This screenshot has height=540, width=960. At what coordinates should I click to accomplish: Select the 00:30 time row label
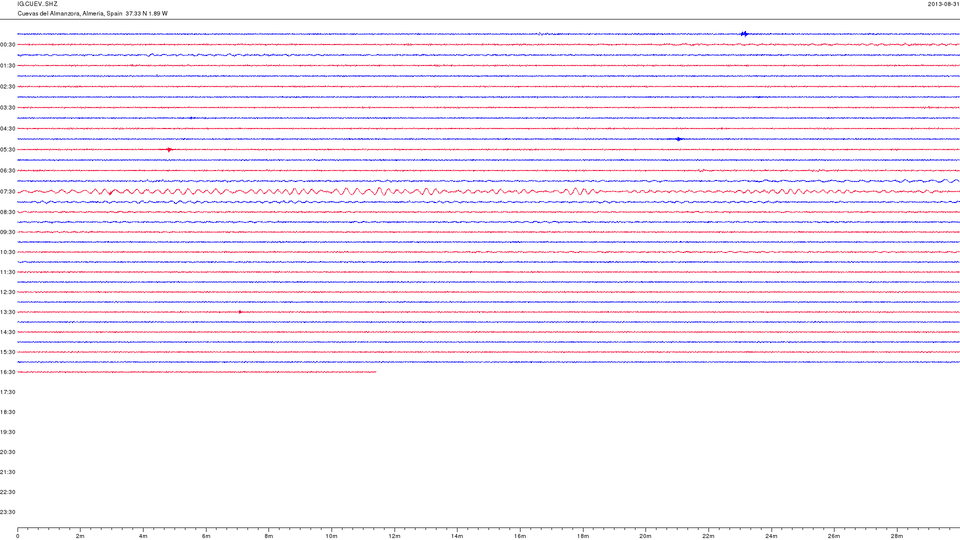(x=7, y=45)
